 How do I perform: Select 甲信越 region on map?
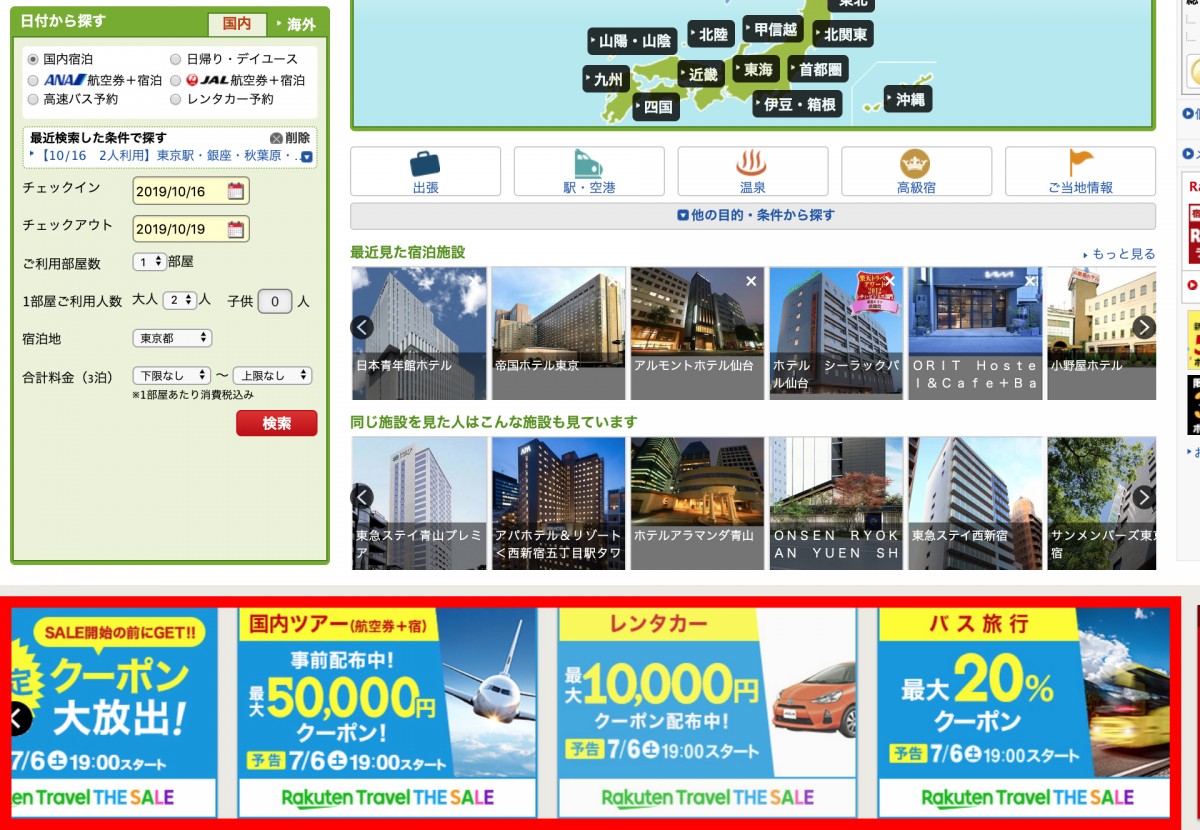[x=774, y=29]
